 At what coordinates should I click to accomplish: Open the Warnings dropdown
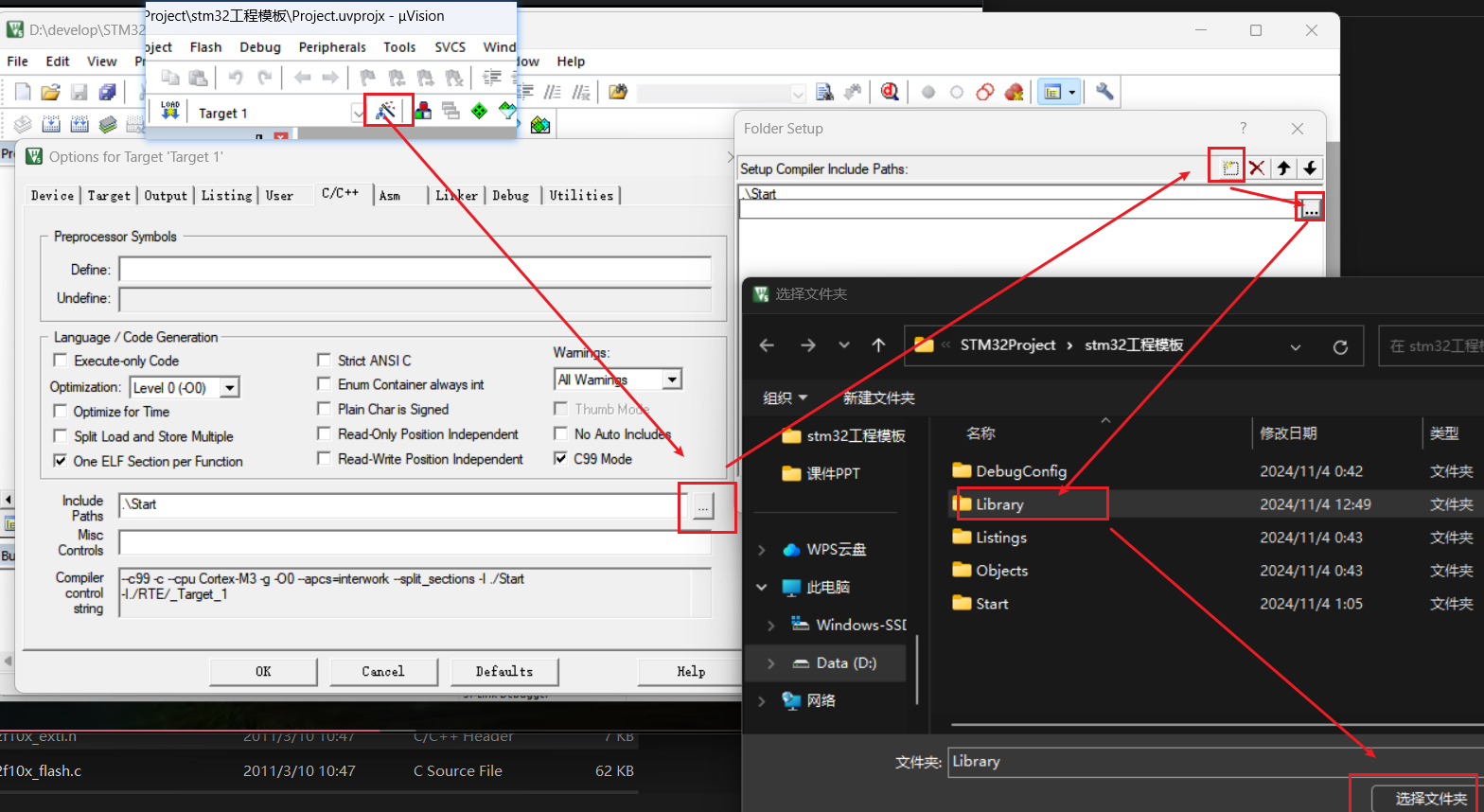point(672,380)
